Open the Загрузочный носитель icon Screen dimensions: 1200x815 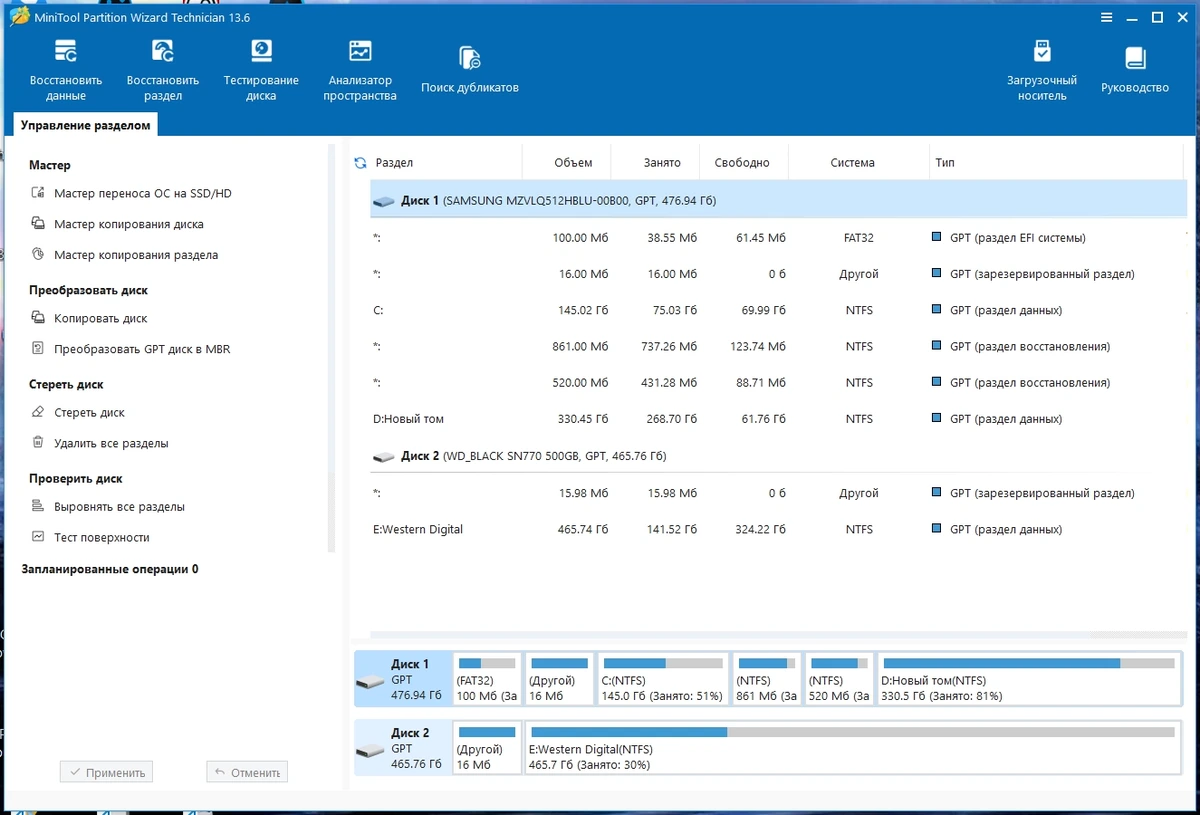point(1042,51)
